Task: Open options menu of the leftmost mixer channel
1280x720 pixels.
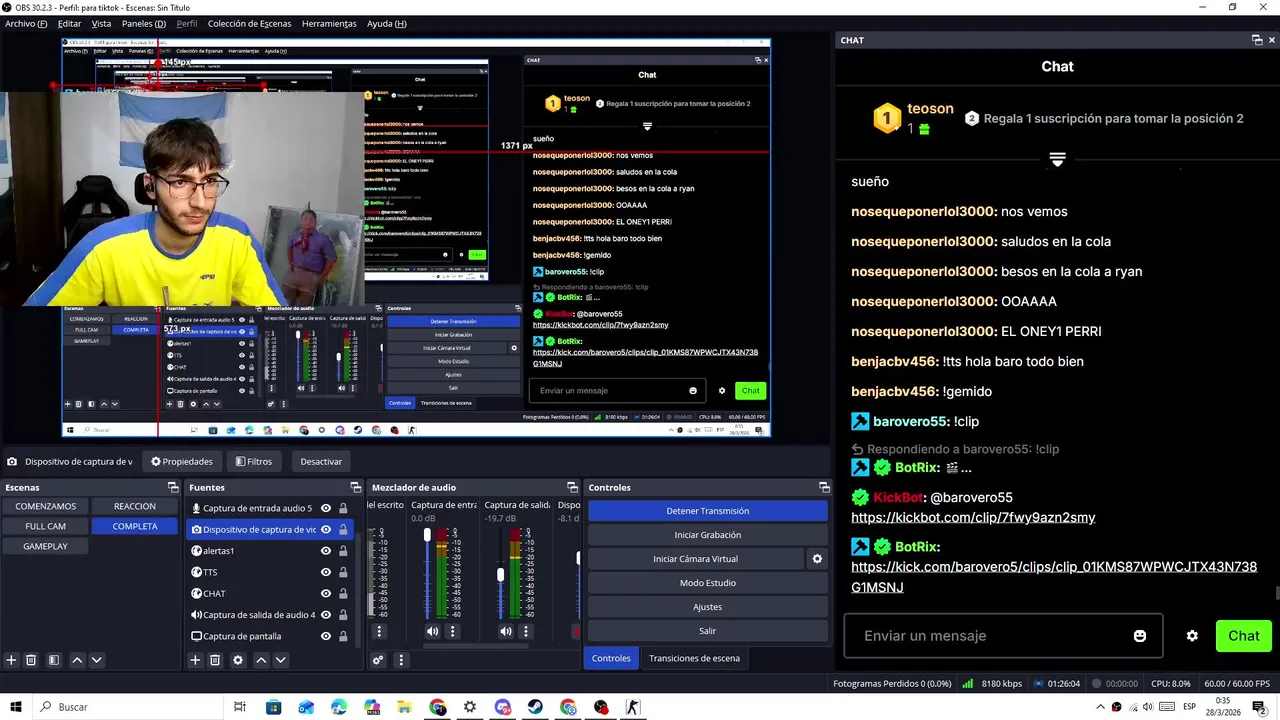Action: 379,631
